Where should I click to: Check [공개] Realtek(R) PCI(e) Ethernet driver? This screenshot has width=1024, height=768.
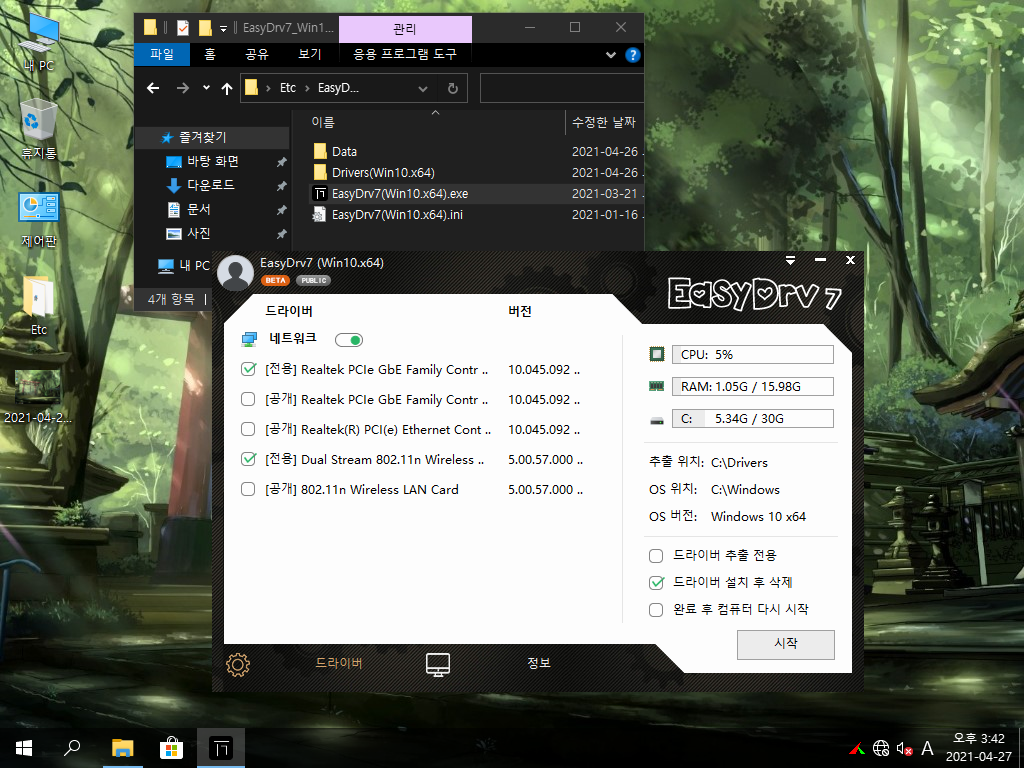[x=248, y=429]
